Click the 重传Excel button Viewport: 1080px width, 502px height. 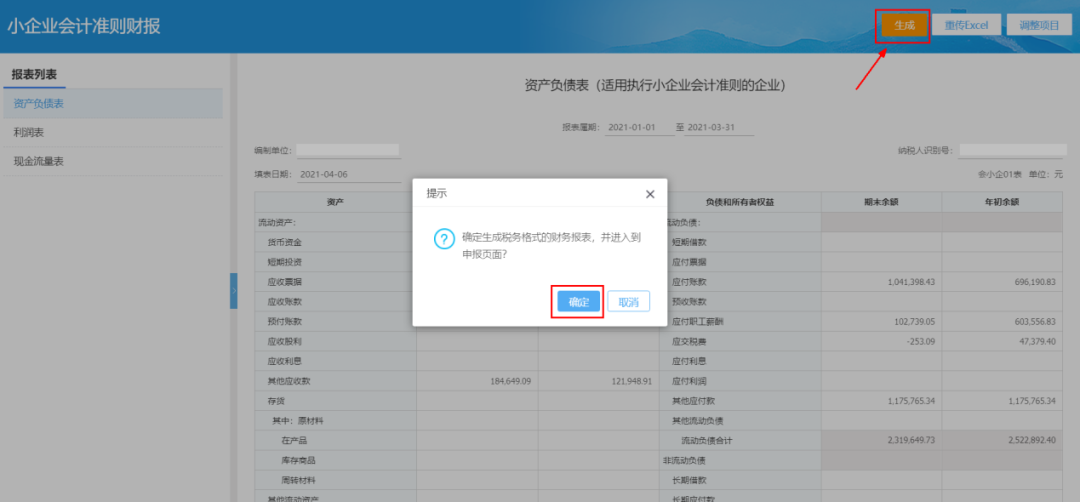966,25
